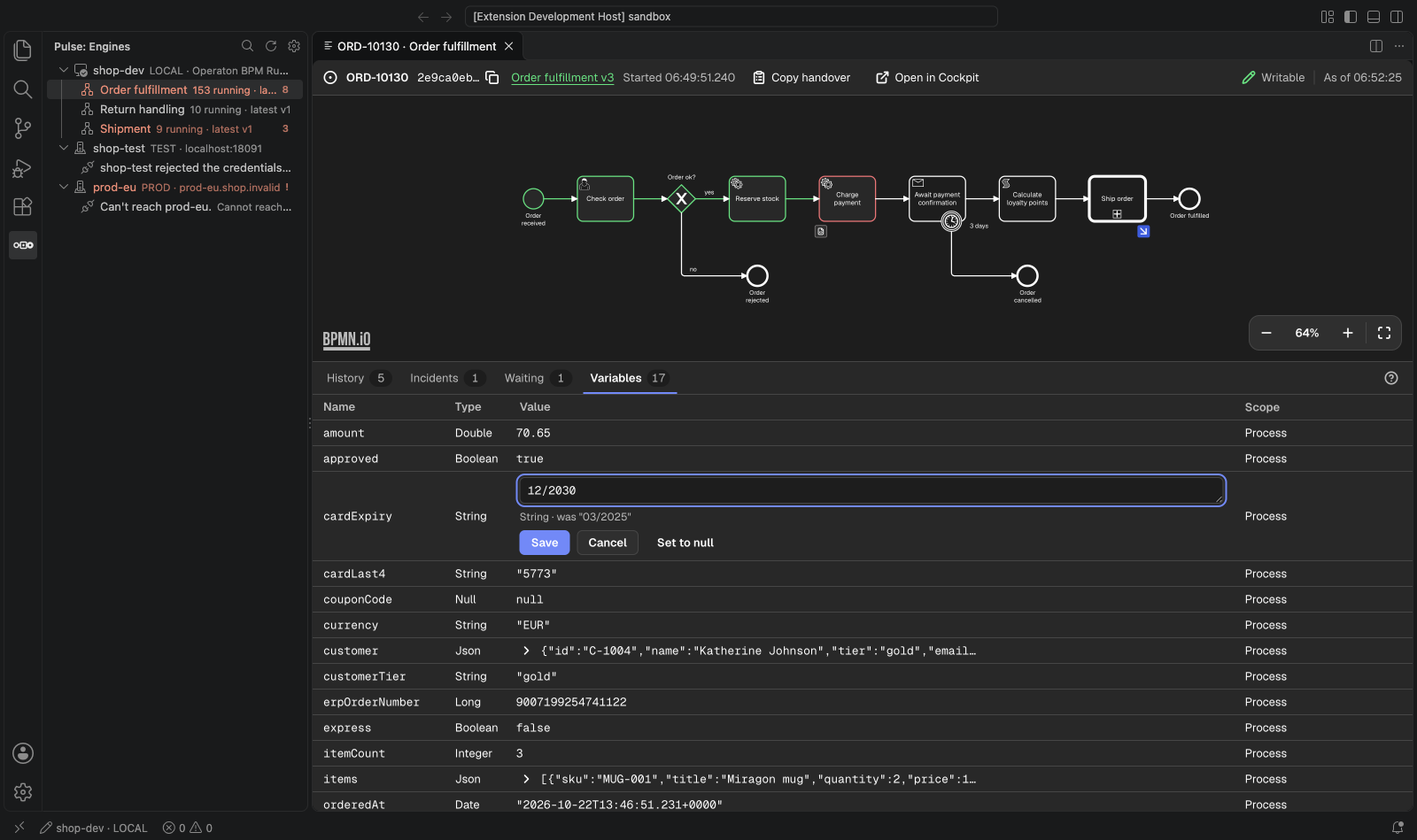1417x840 pixels.
Task: Toggle the bottom panel layout icon
Action: [x=1374, y=17]
